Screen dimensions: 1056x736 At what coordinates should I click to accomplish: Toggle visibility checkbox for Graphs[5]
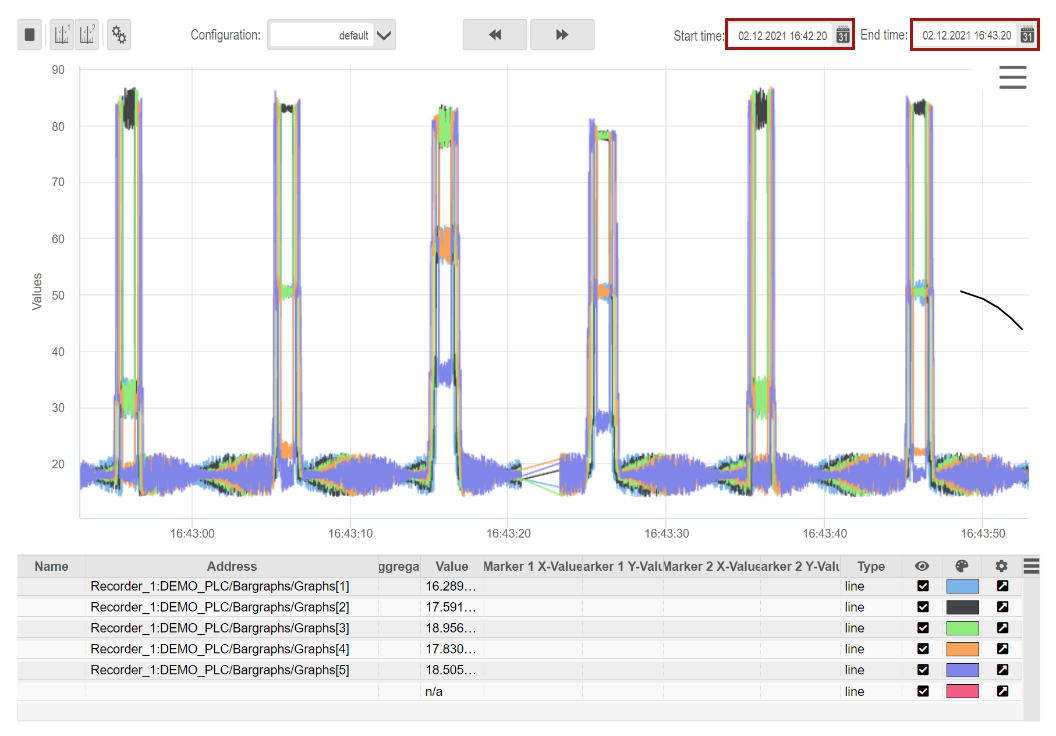(x=923, y=670)
